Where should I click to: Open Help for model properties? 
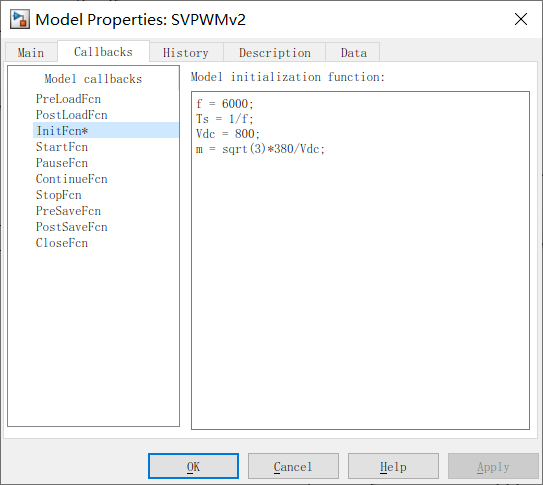coord(393,466)
